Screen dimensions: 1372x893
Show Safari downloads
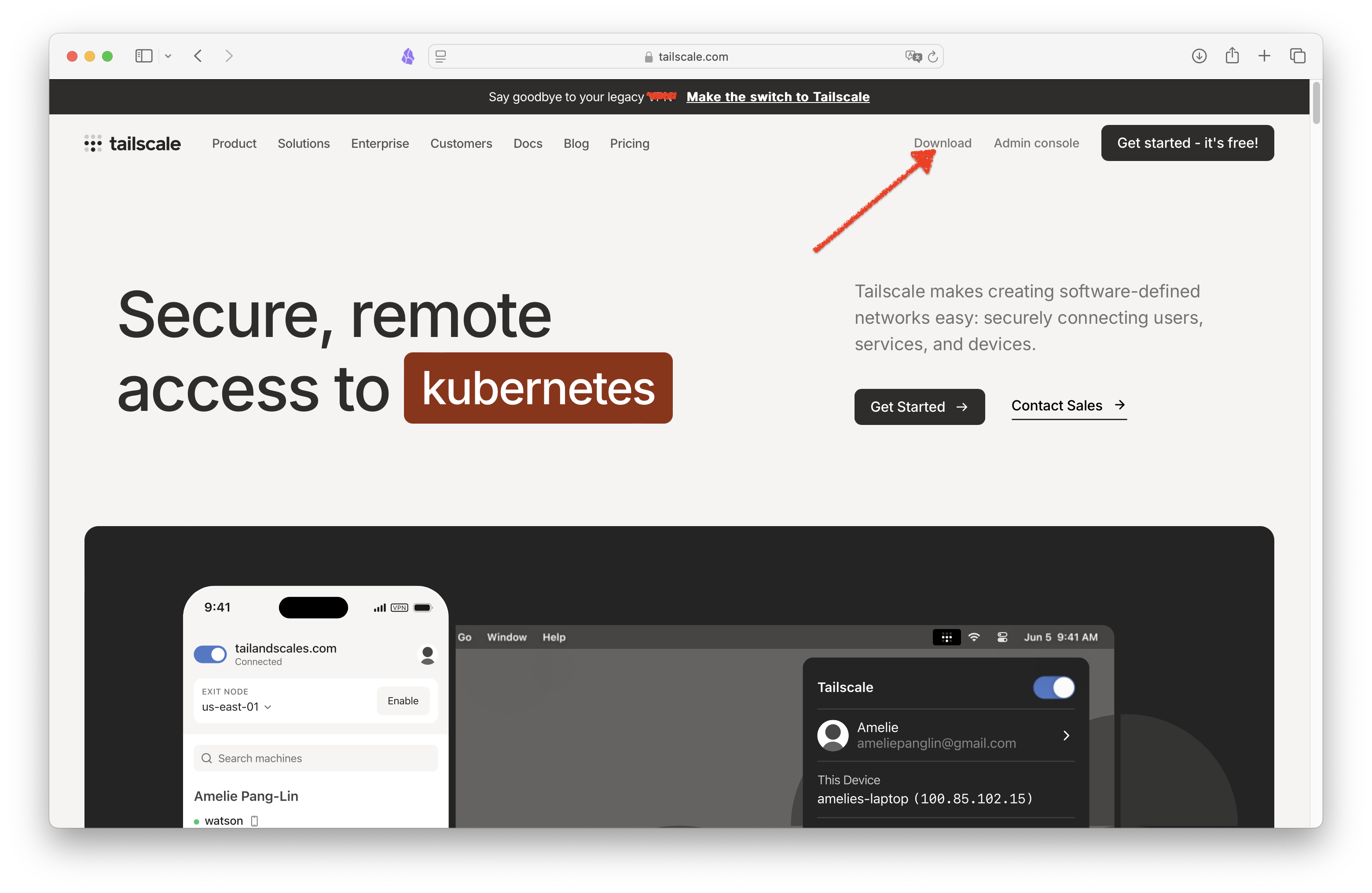click(x=1199, y=56)
